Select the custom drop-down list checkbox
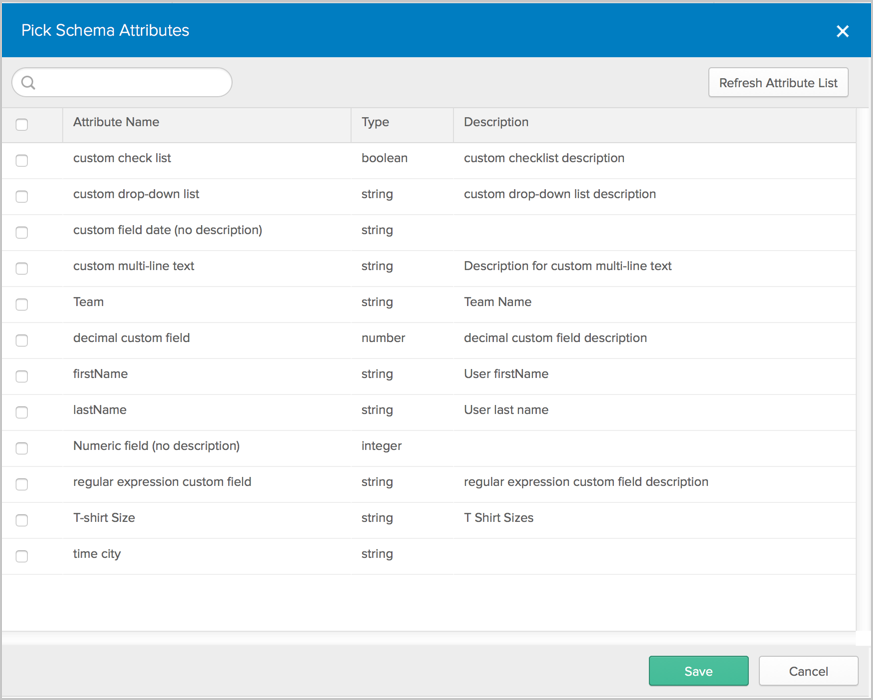This screenshot has width=873, height=700. 22,196
